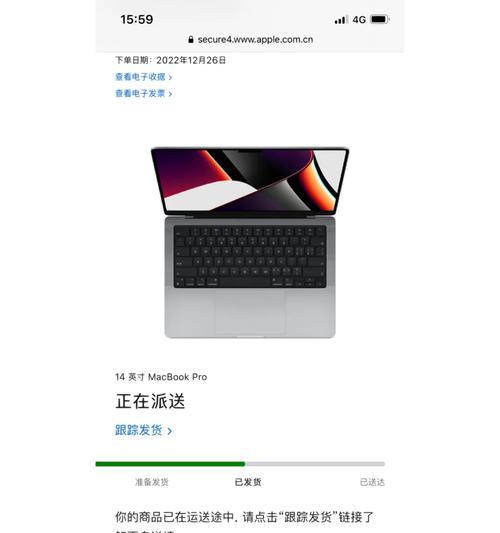Select the 已送达 progress step
Screen dimensions: 500x533
(372, 482)
